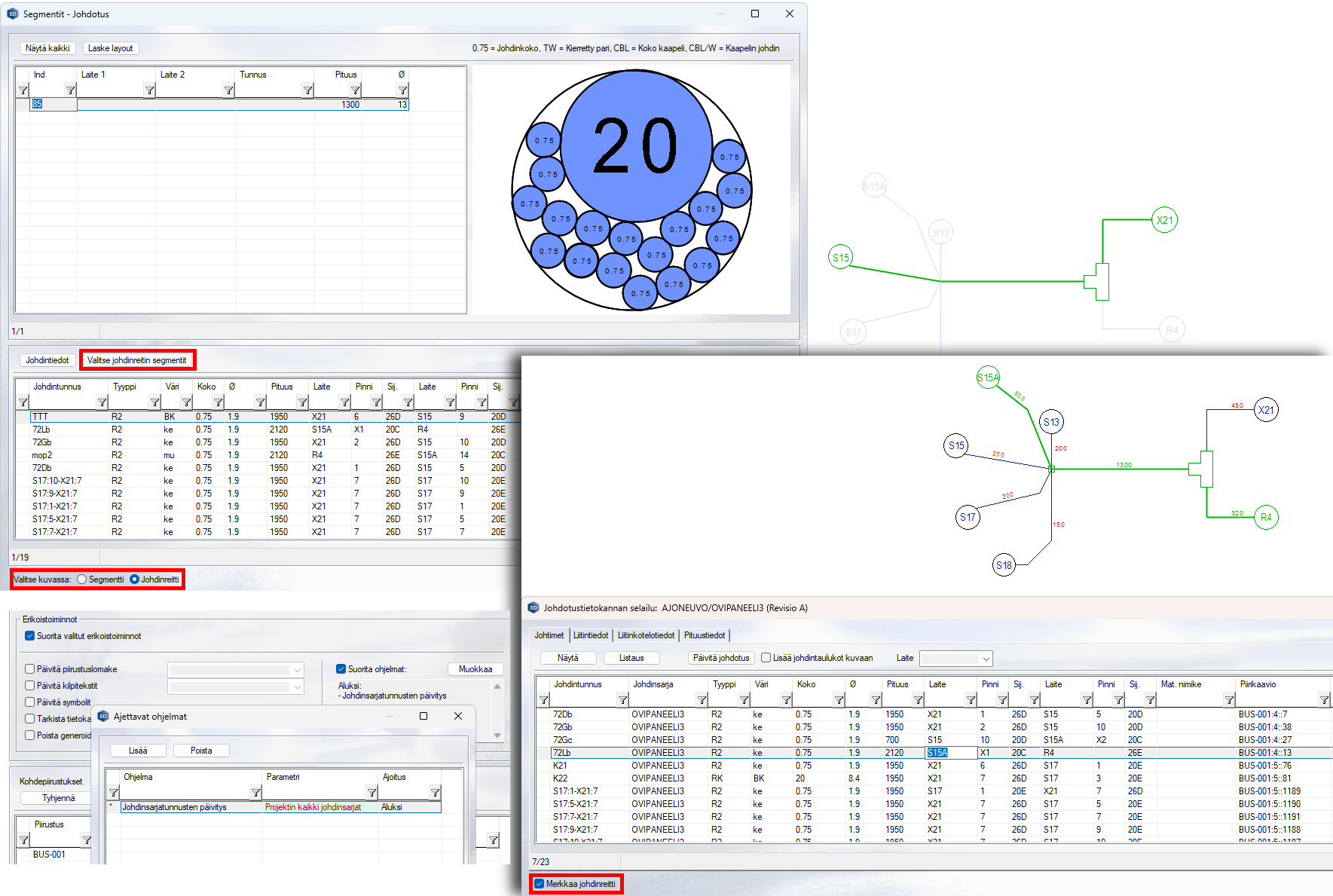This screenshot has height=896, width=1333.
Task: Open the Johdinsarja column filter icon
Action: coord(702,700)
